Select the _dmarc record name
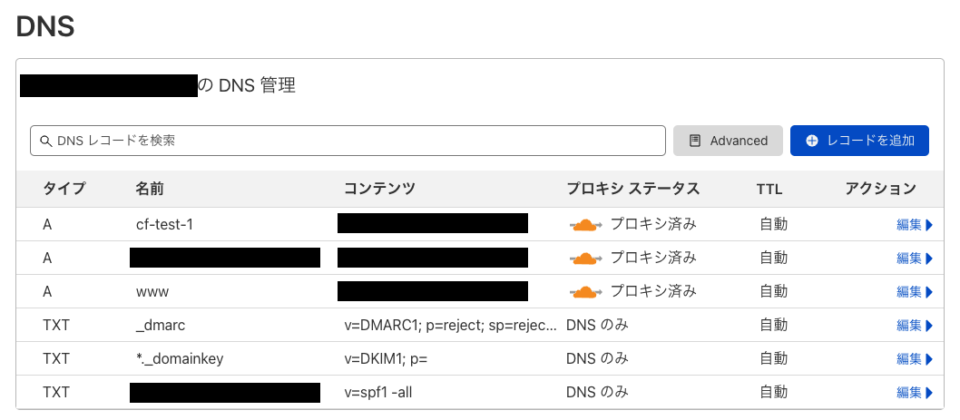Screen dimensions: 960x420 160,325
